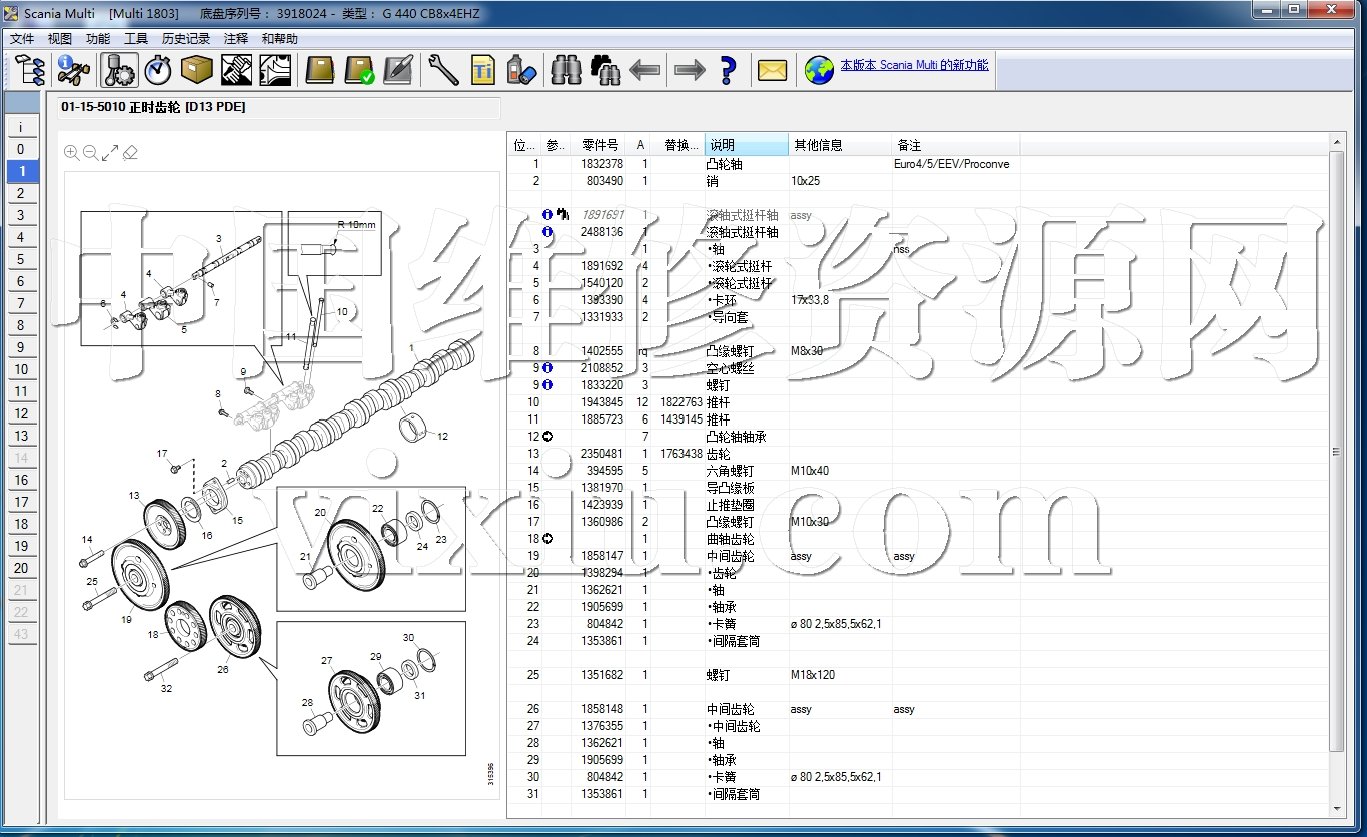This screenshot has height=837, width=1367.
Task: Click the wrench tool icon
Action: [x=443, y=70]
